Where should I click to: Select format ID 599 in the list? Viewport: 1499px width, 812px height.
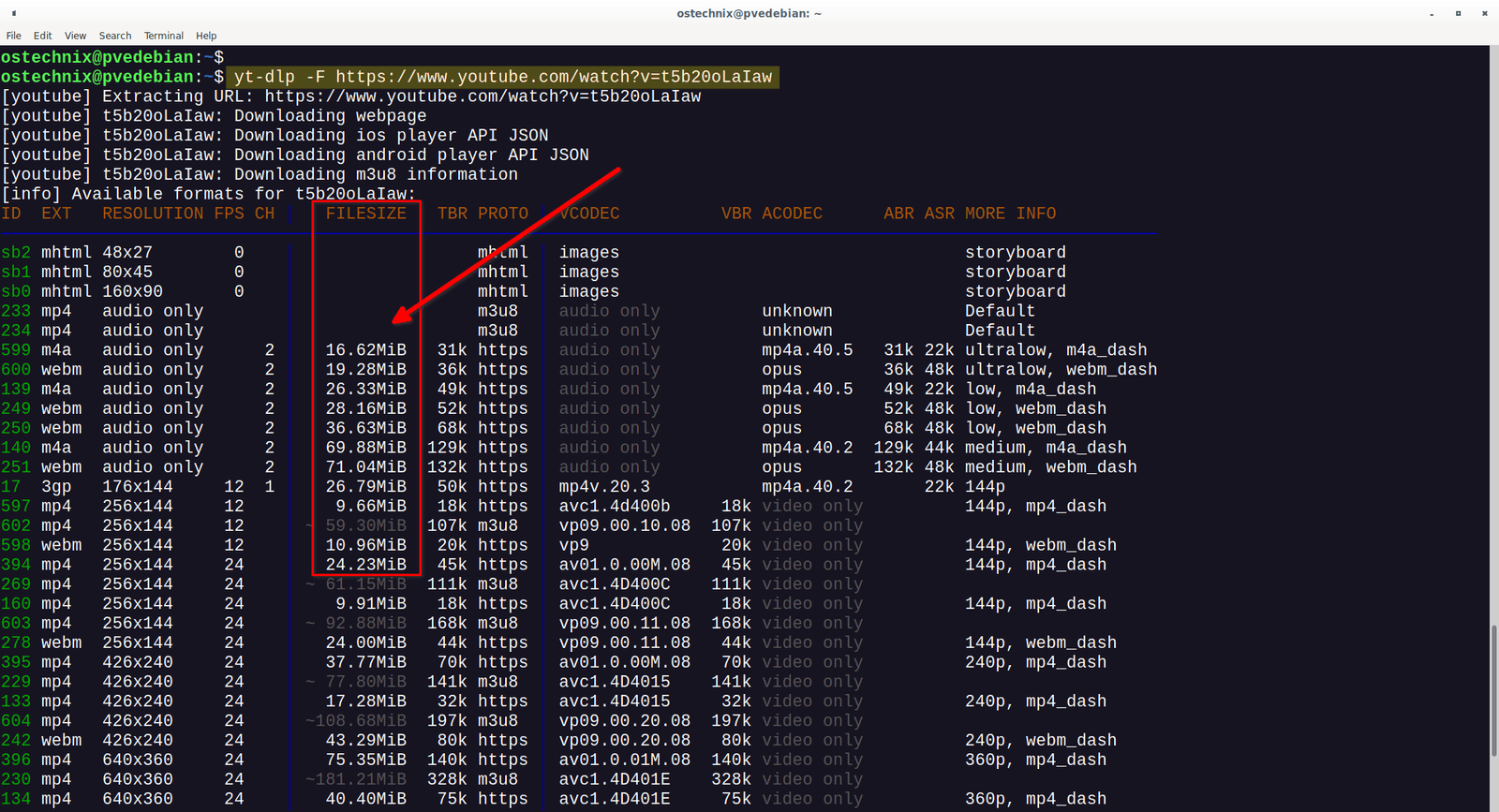[x=16, y=350]
